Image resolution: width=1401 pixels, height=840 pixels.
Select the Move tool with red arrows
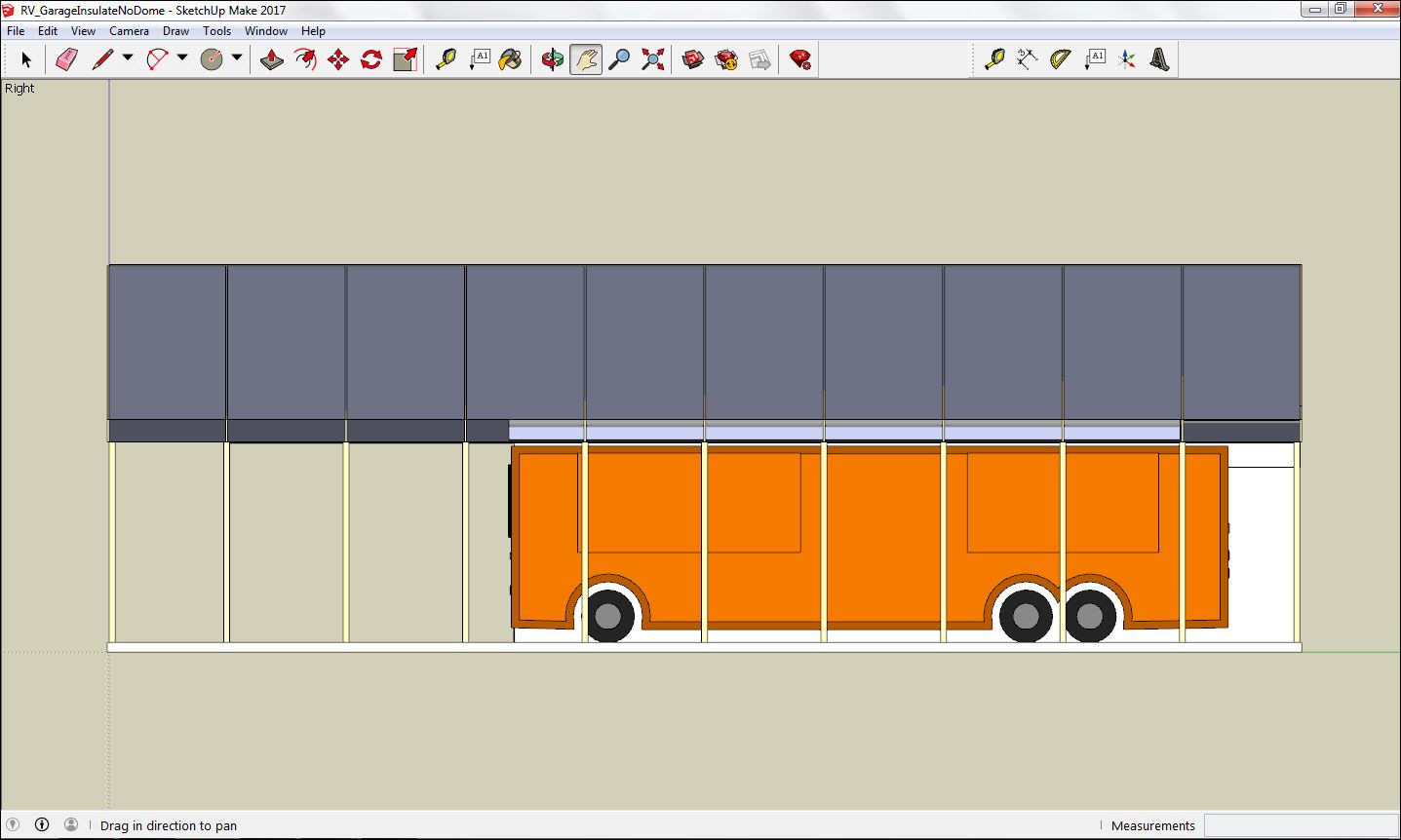tap(338, 59)
